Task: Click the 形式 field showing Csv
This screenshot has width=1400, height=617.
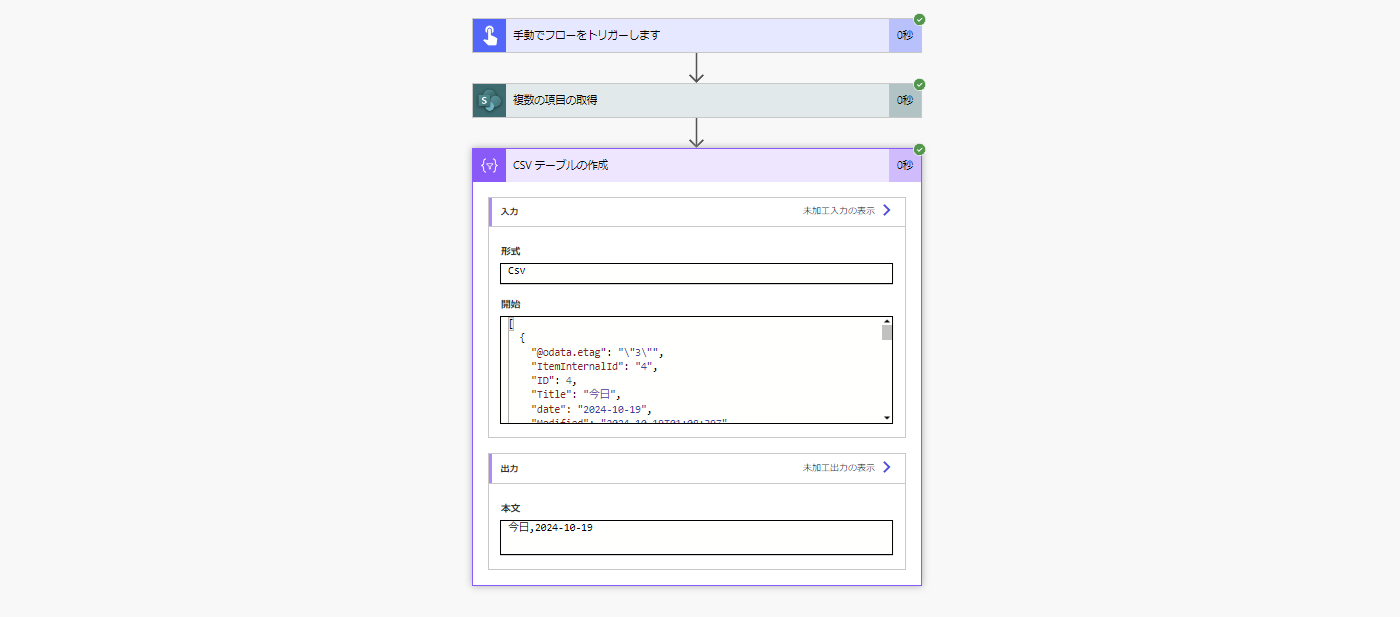Action: tap(696, 273)
